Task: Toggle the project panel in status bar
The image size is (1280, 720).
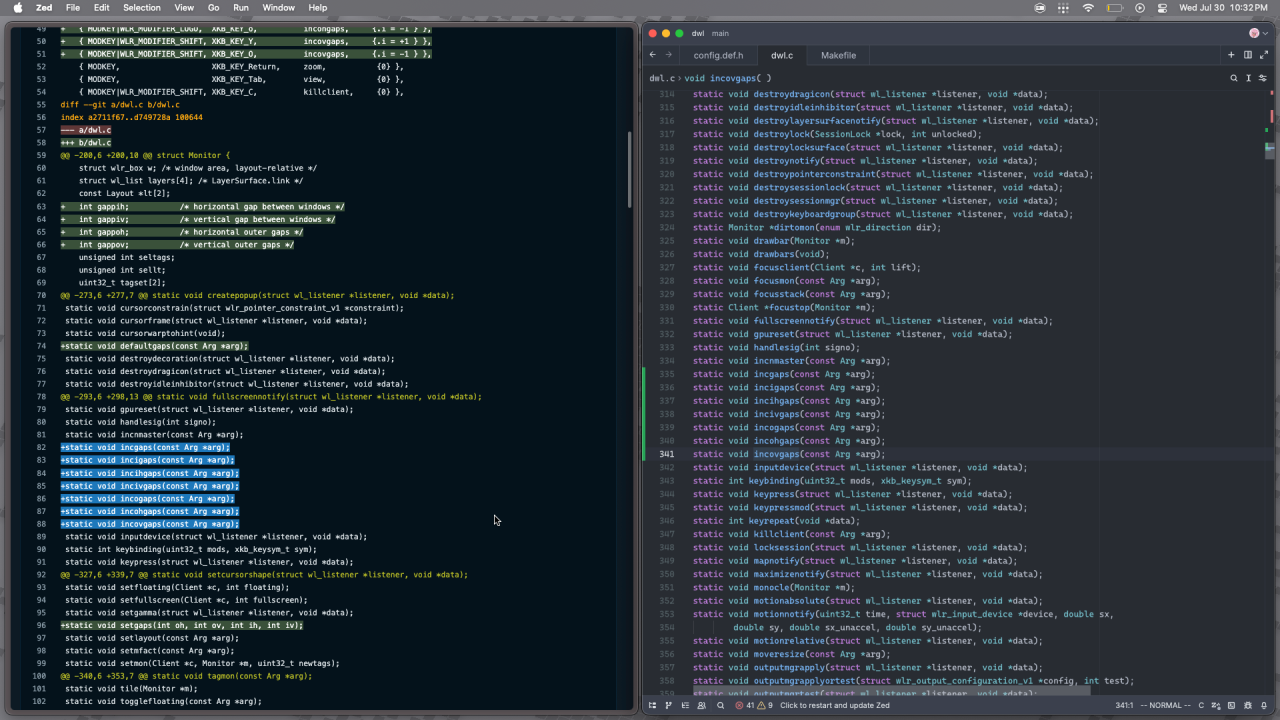Action: (652, 705)
